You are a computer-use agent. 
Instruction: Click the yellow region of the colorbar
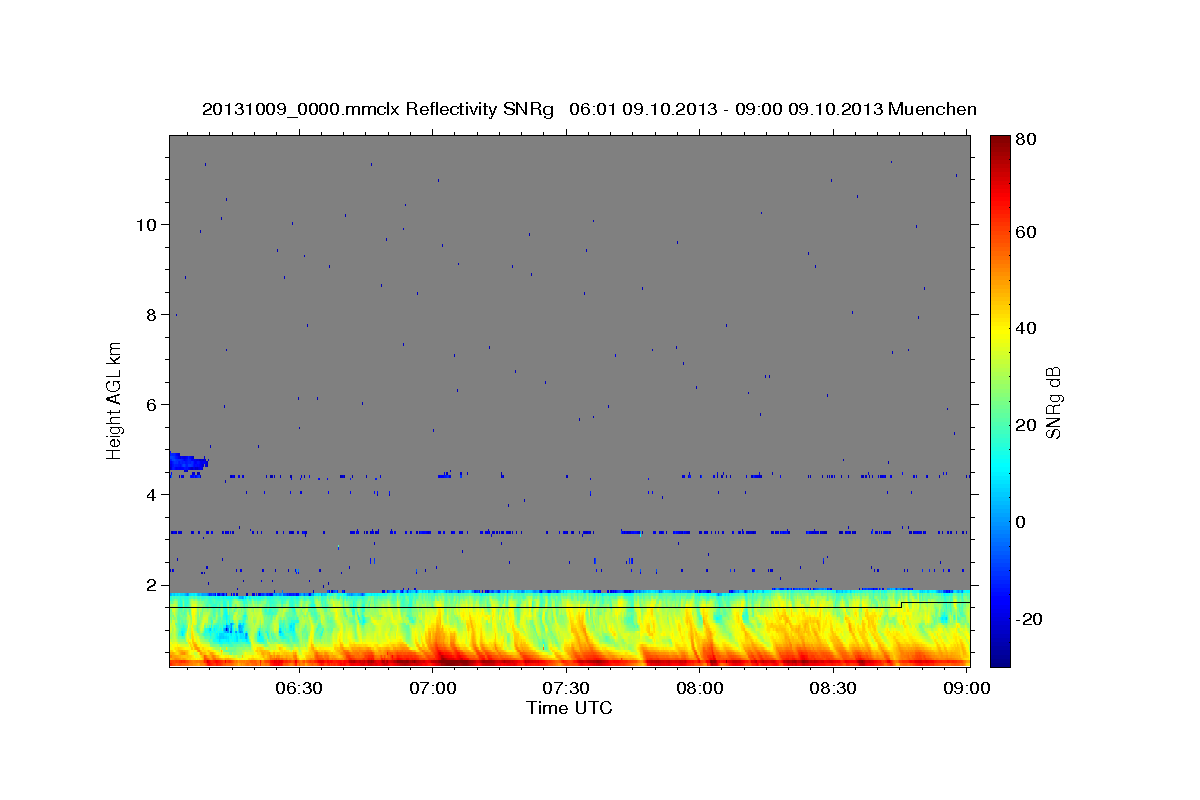click(1000, 330)
